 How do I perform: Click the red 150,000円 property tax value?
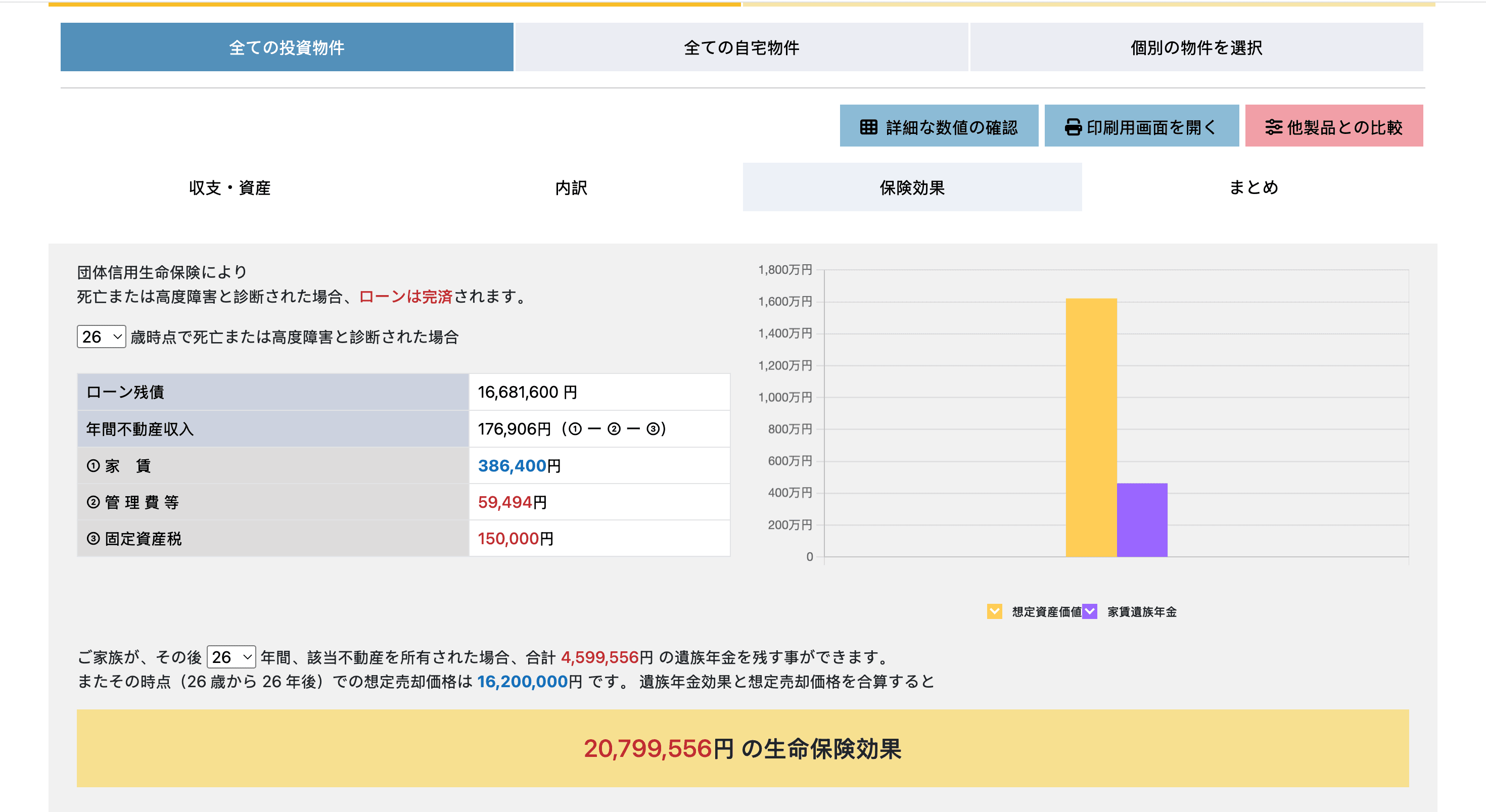(516, 539)
